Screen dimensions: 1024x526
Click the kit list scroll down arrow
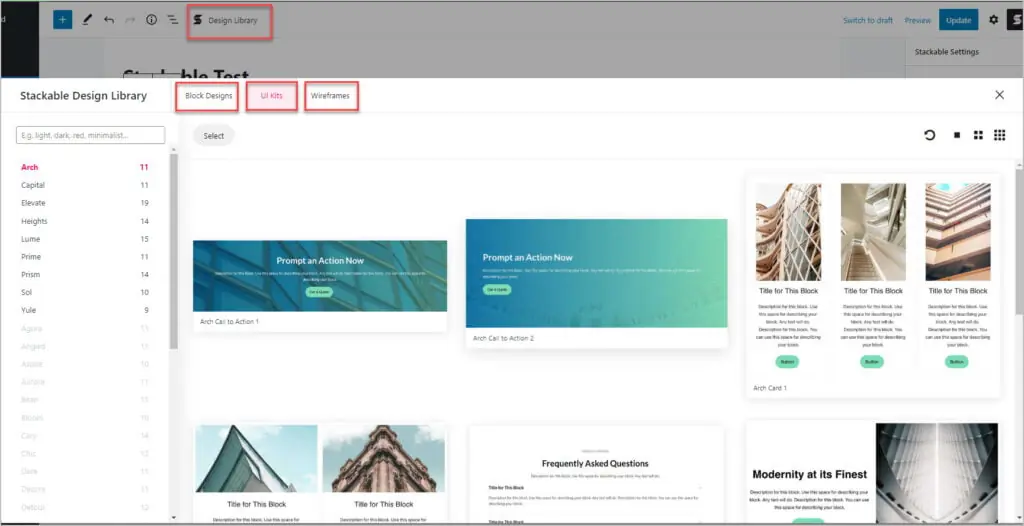click(x=174, y=518)
